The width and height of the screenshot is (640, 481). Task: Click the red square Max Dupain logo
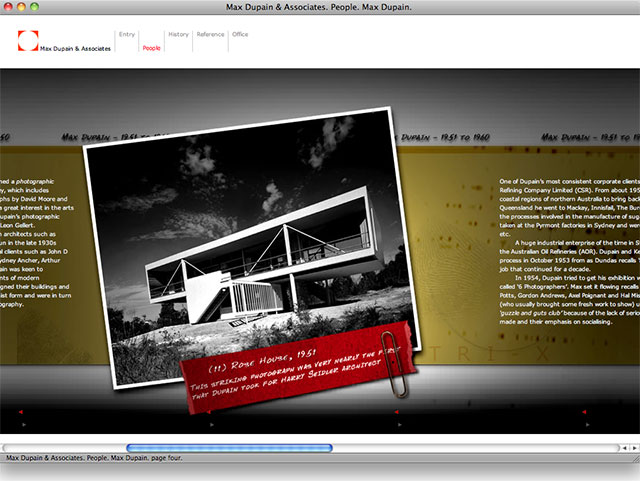point(28,40)
